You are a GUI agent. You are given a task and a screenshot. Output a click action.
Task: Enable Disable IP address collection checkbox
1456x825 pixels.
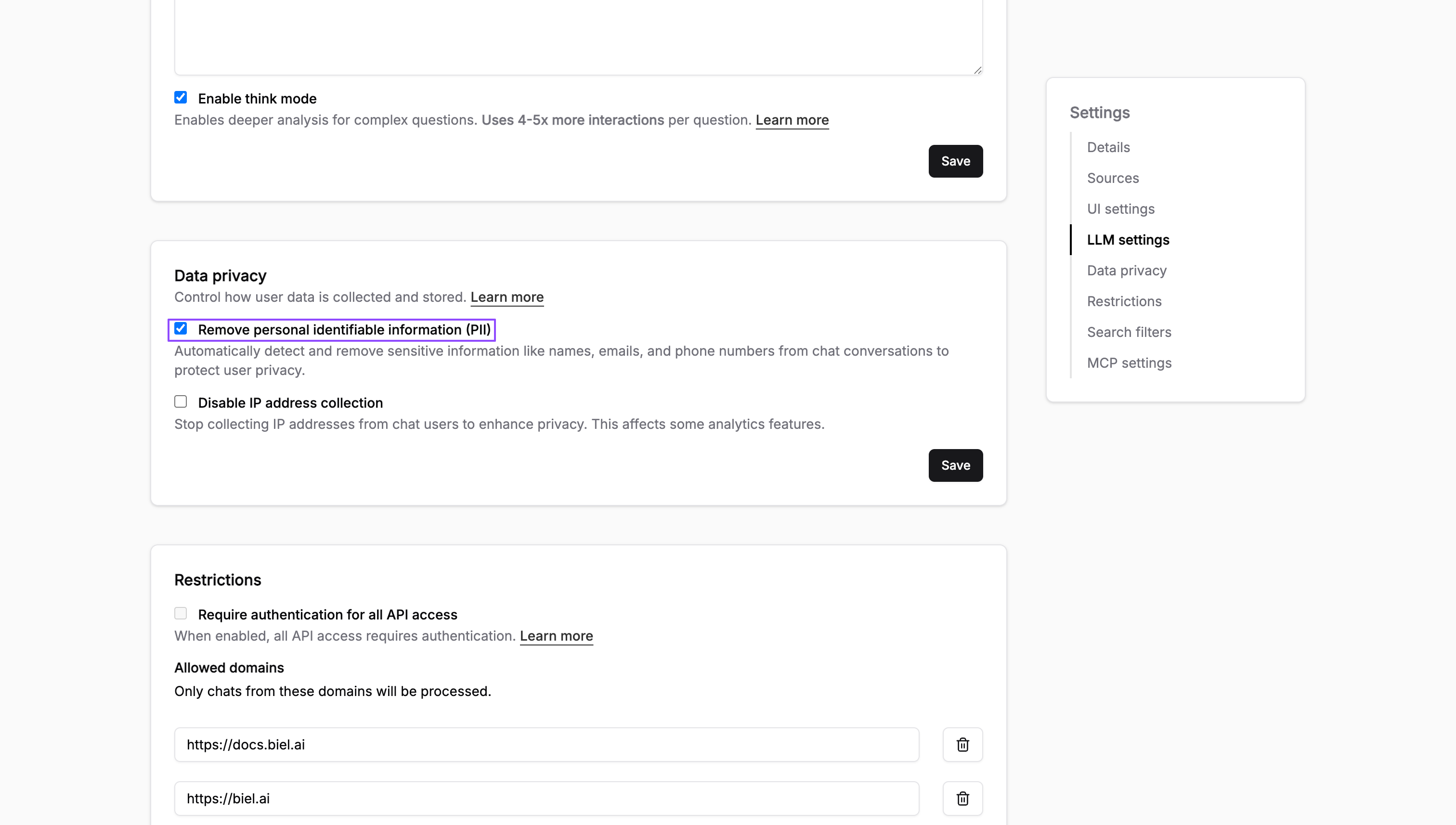(x=181, y=402)
